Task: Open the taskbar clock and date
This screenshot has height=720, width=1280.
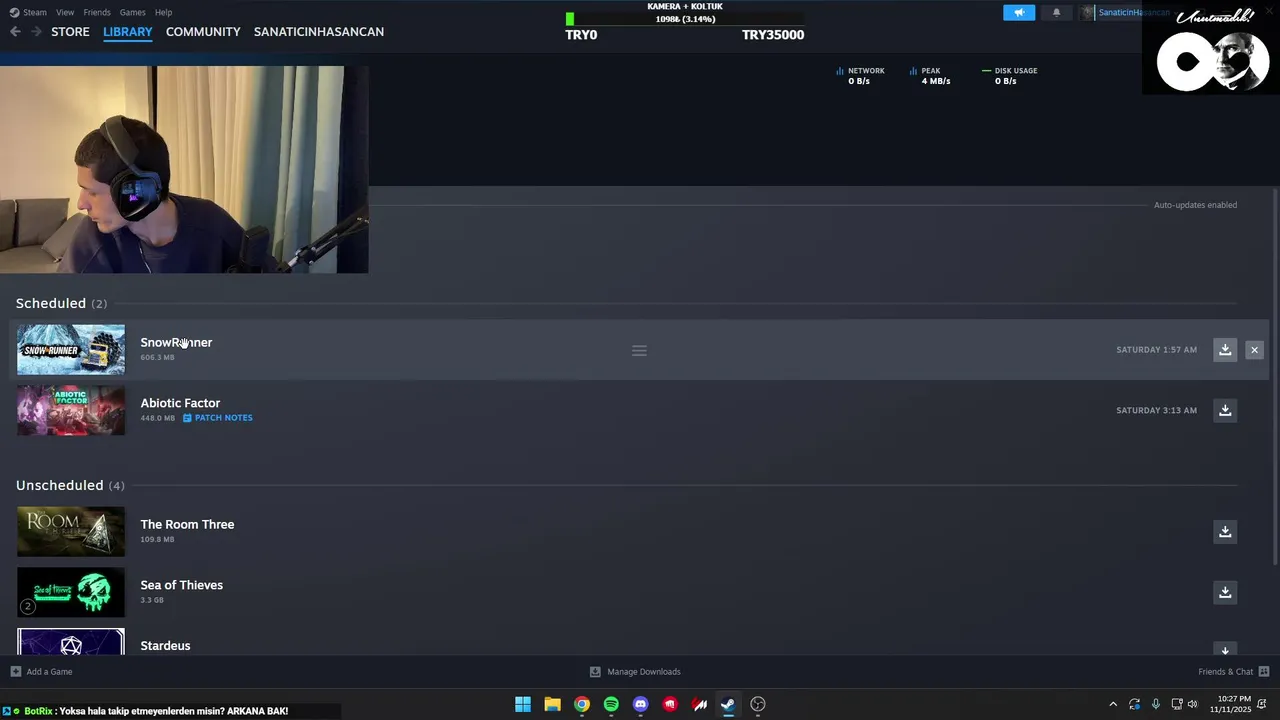Action: pyautogui.click(x=1231, y=704)
